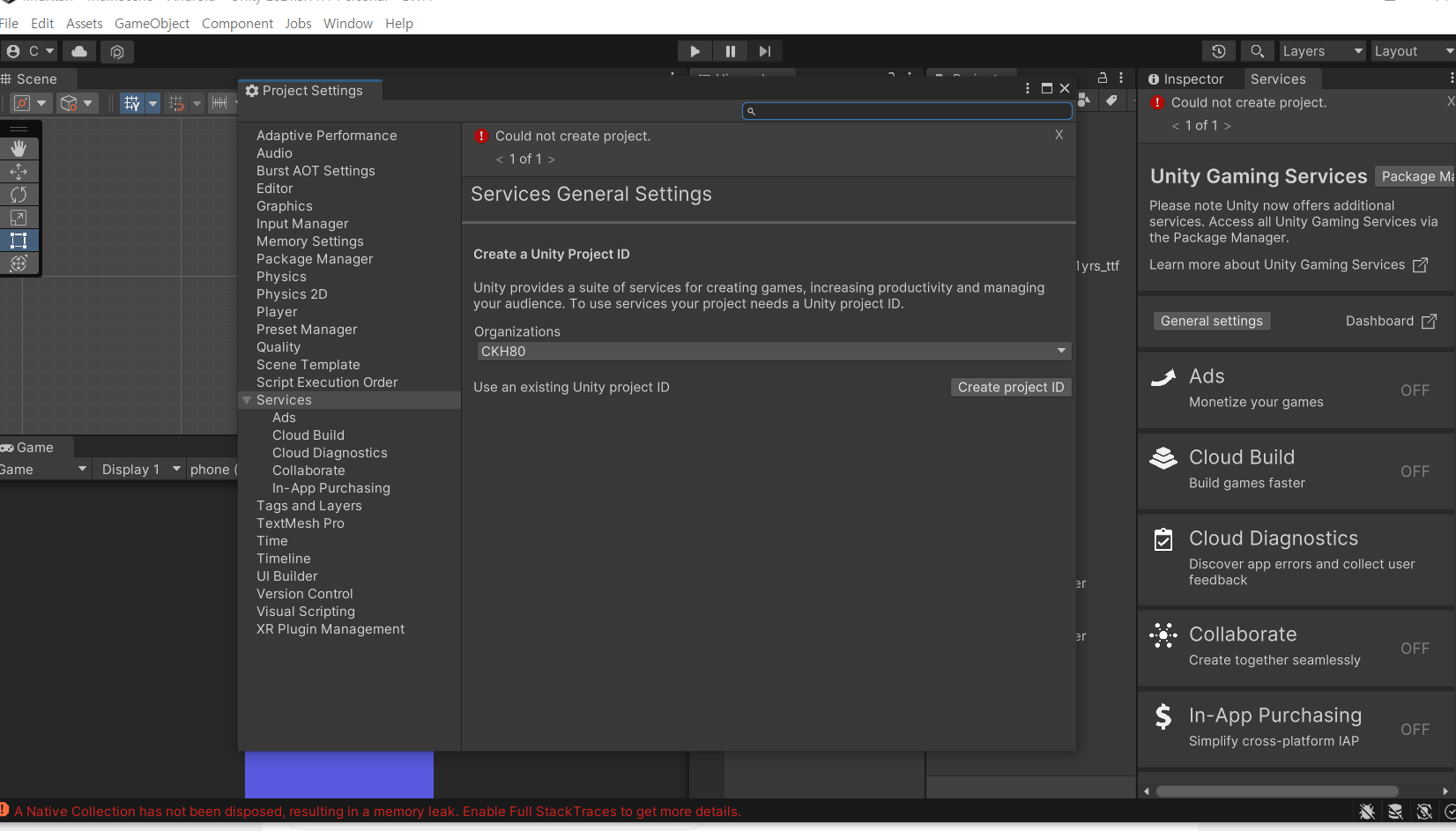The image size is (1456, 831).
Task: Select the Rotate tool
Action: (19, 195)
